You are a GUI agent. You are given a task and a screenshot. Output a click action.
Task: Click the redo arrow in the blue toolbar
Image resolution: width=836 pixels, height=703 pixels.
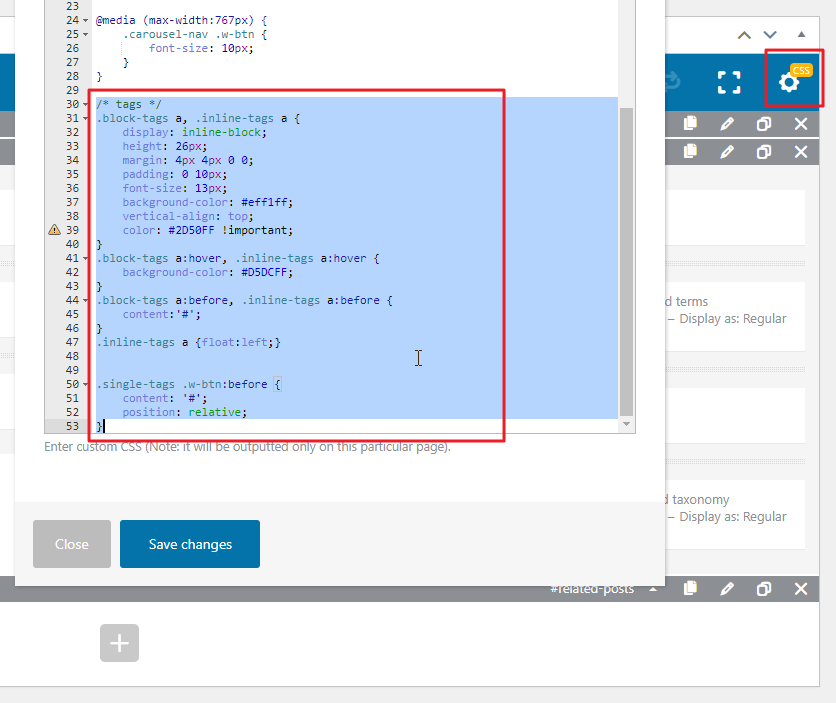point(673,82)
